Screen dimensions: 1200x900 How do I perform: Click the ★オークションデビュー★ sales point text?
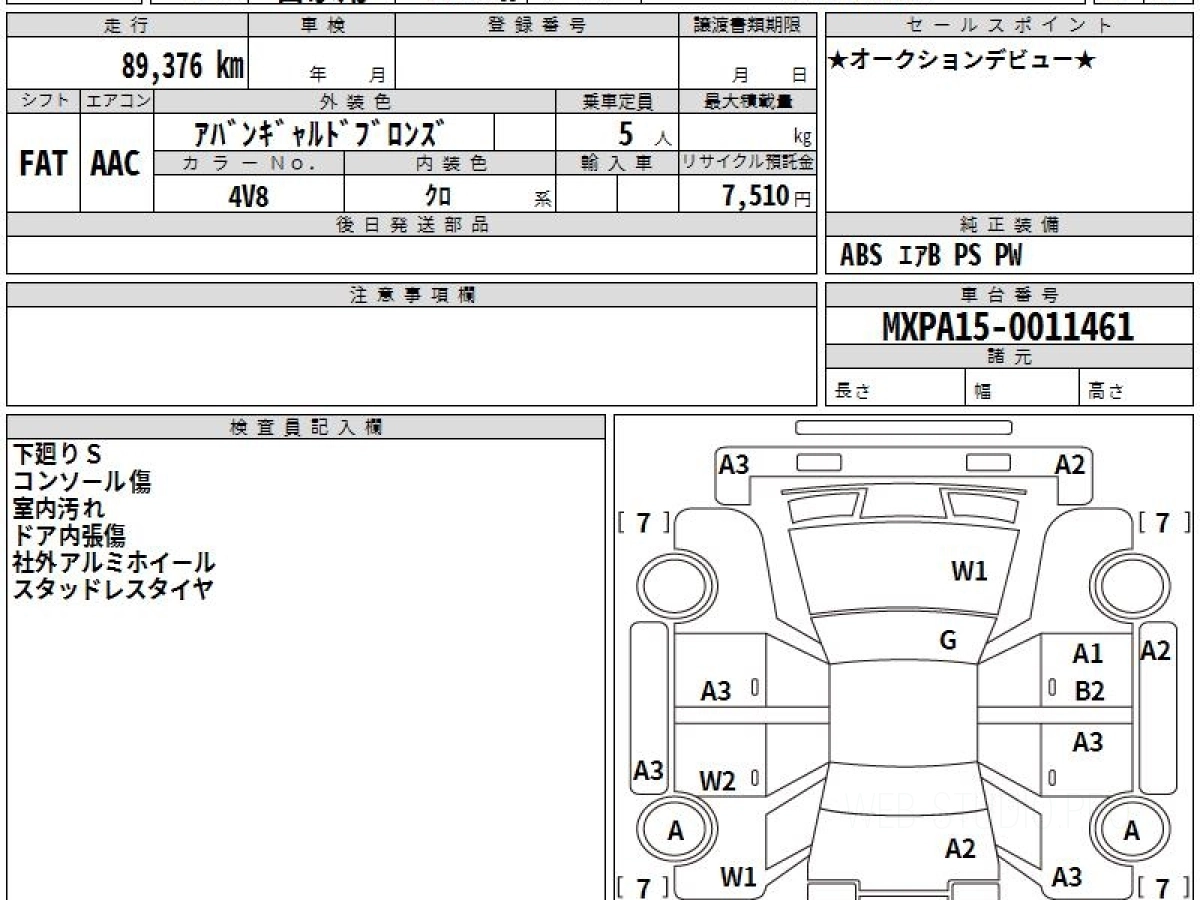(x=962, y=61)
